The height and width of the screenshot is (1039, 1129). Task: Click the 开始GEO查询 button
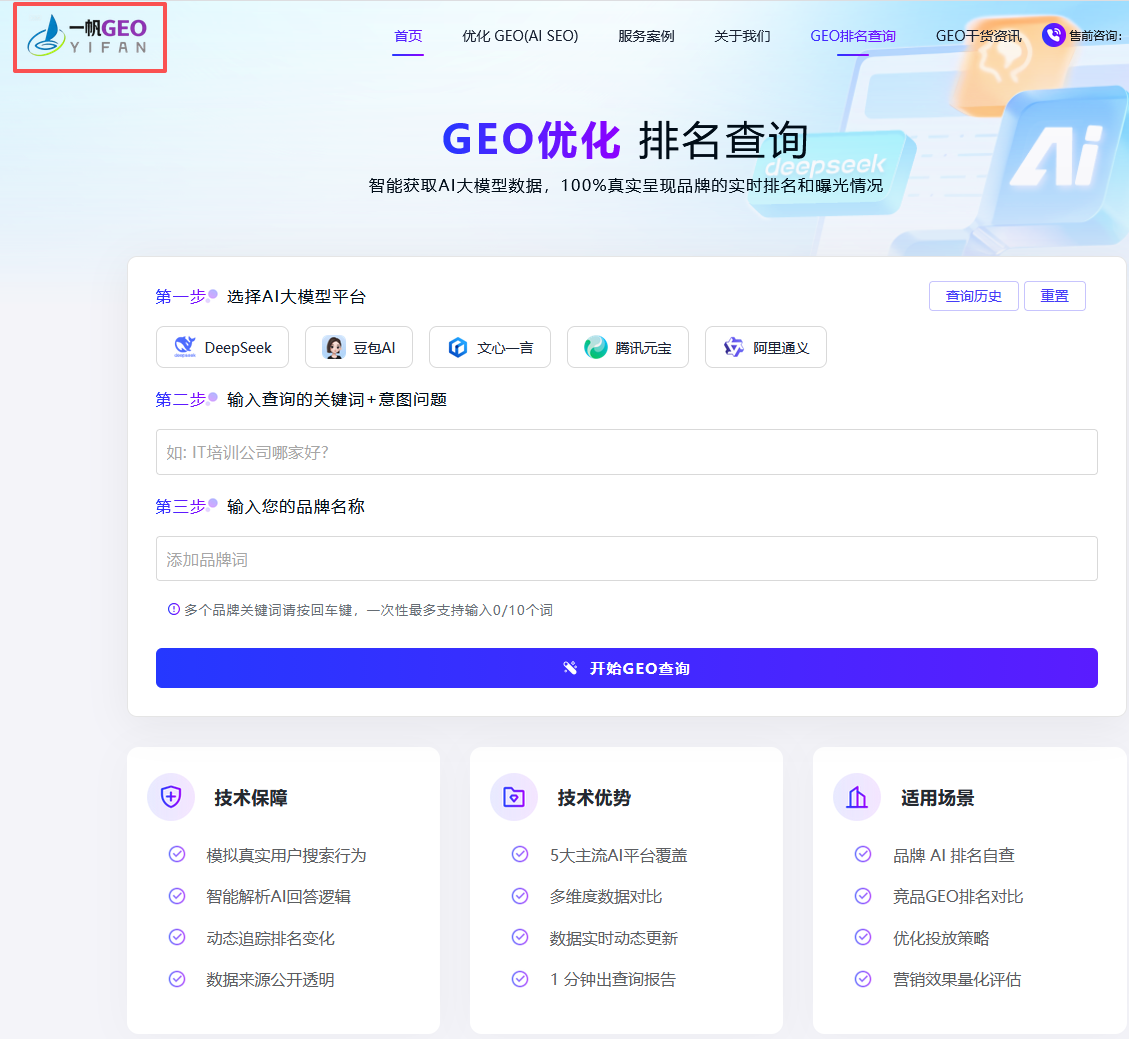coord(627,668)
